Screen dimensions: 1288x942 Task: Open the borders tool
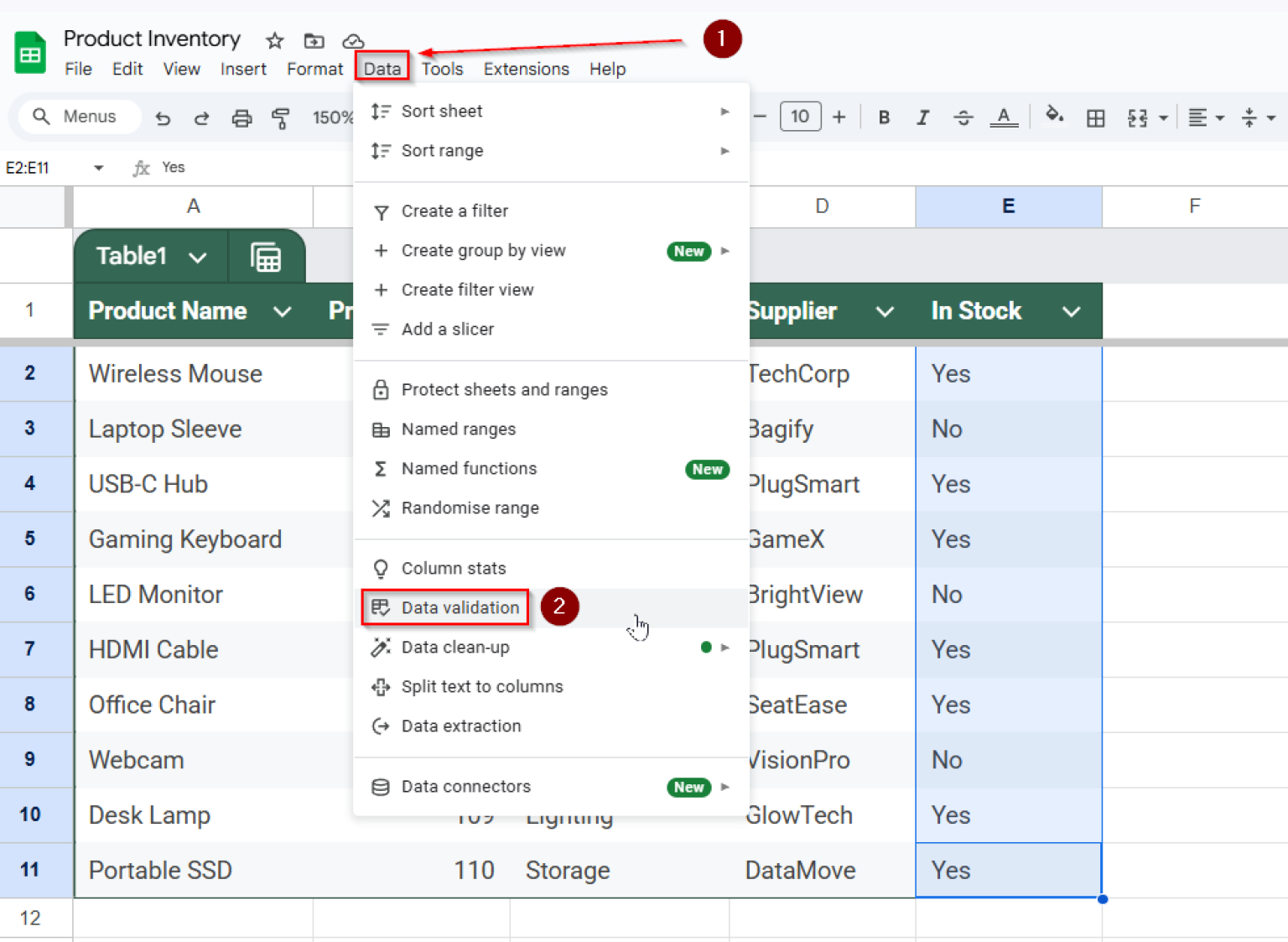pos(1095,117)
